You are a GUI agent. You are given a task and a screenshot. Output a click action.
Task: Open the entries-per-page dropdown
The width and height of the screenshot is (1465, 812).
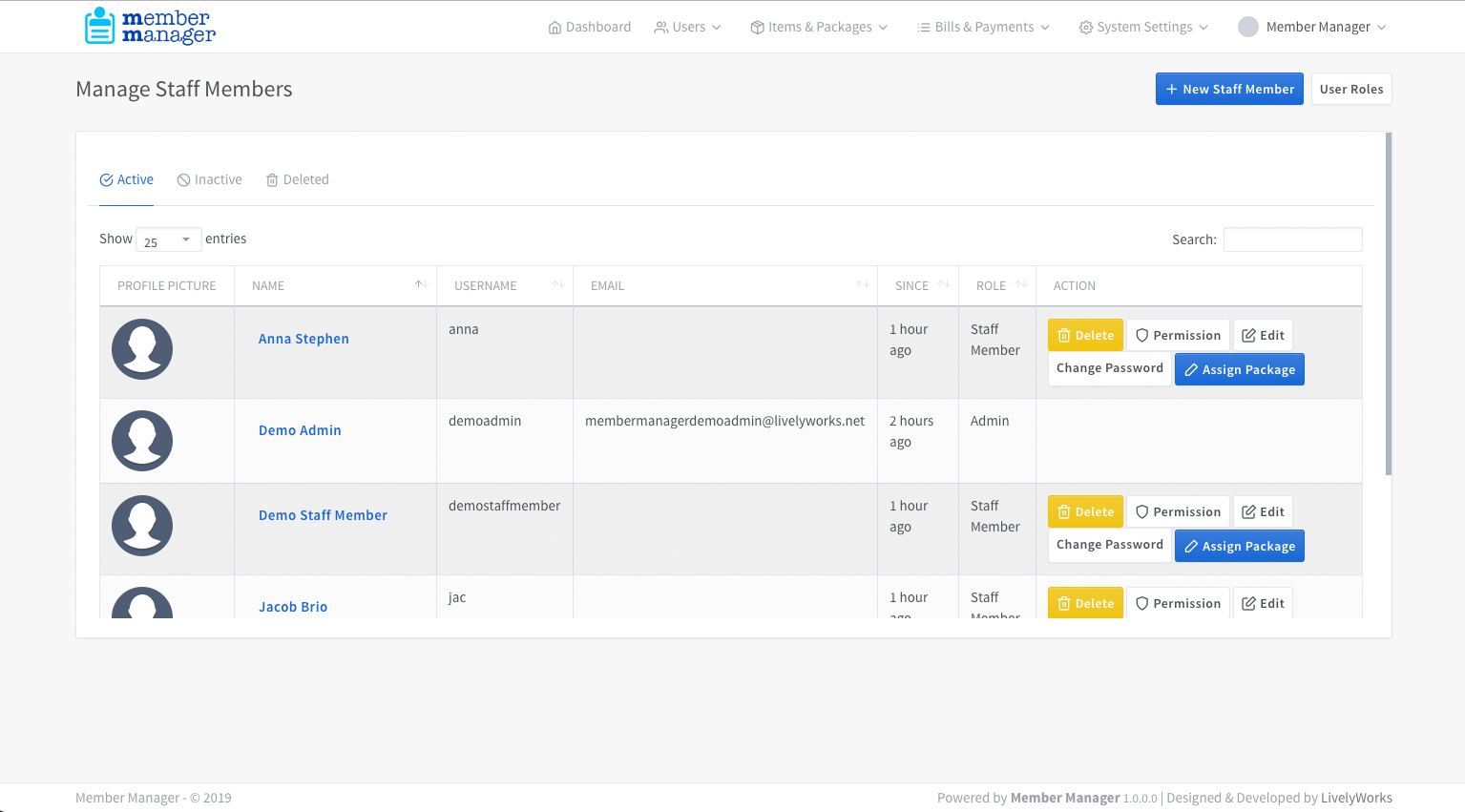pyautogui.click(x=168, y=239)
